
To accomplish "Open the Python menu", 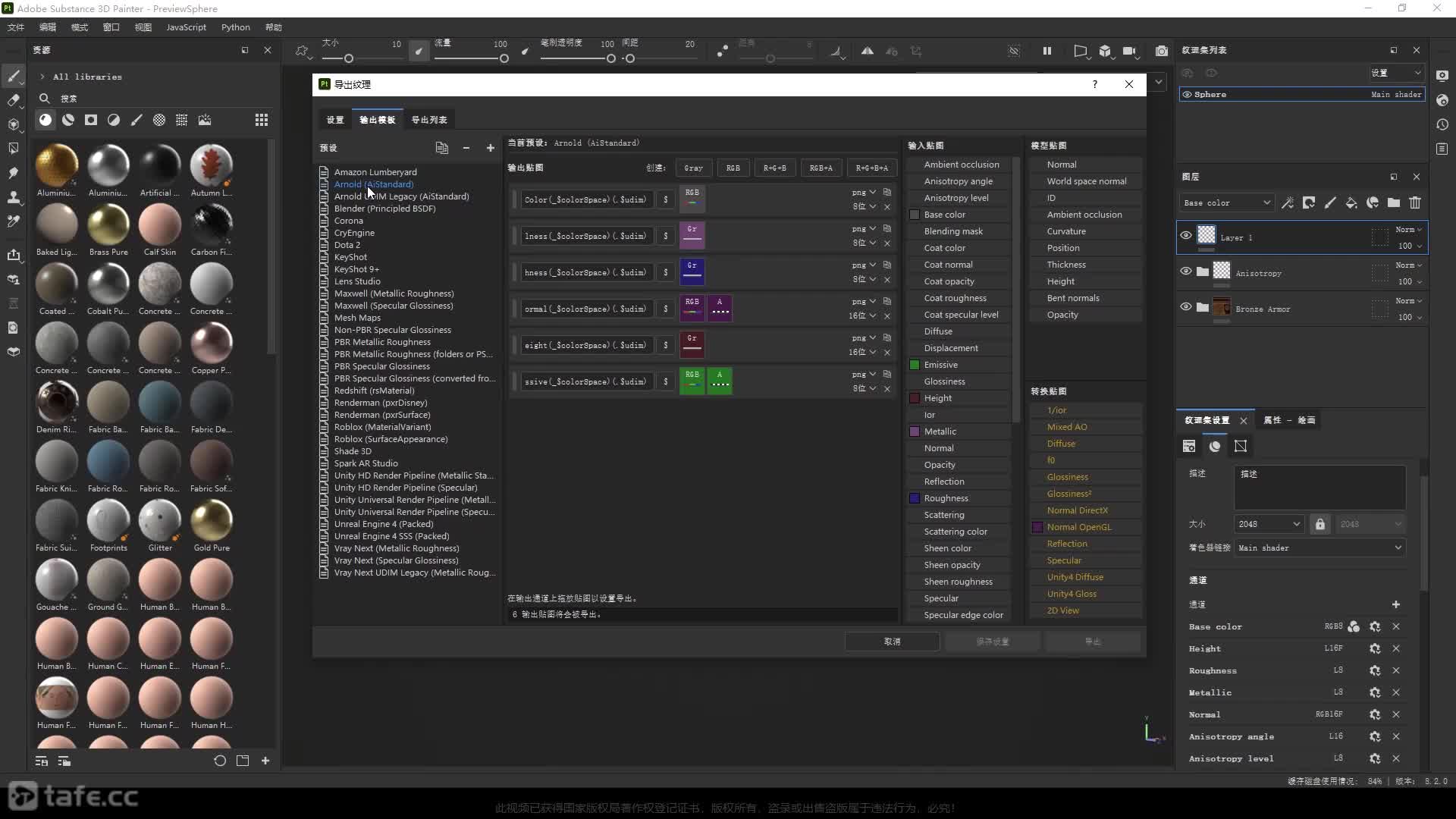I will (235, 27).
